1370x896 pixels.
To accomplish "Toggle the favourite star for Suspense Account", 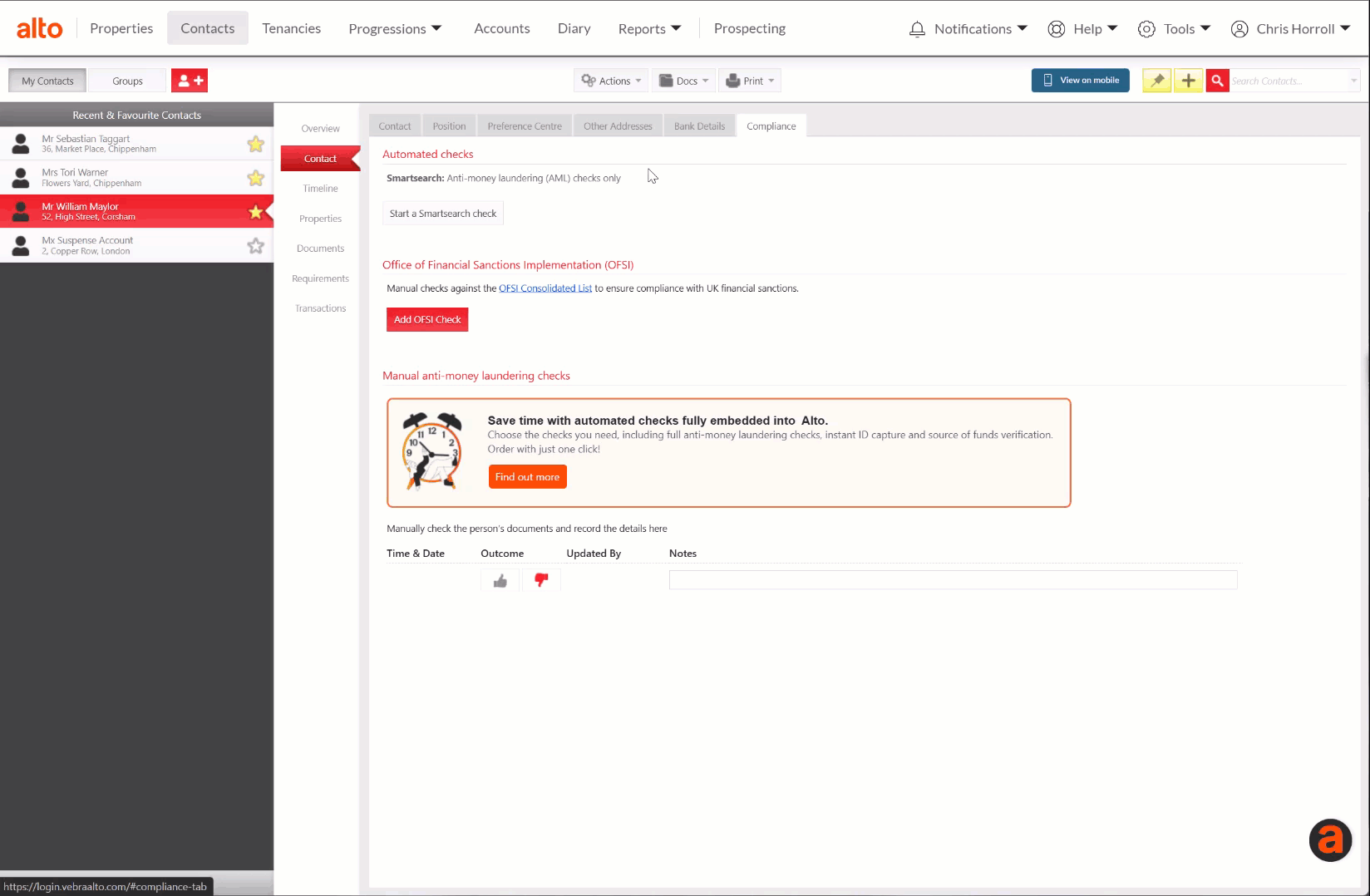I will (x=255, y=245).
